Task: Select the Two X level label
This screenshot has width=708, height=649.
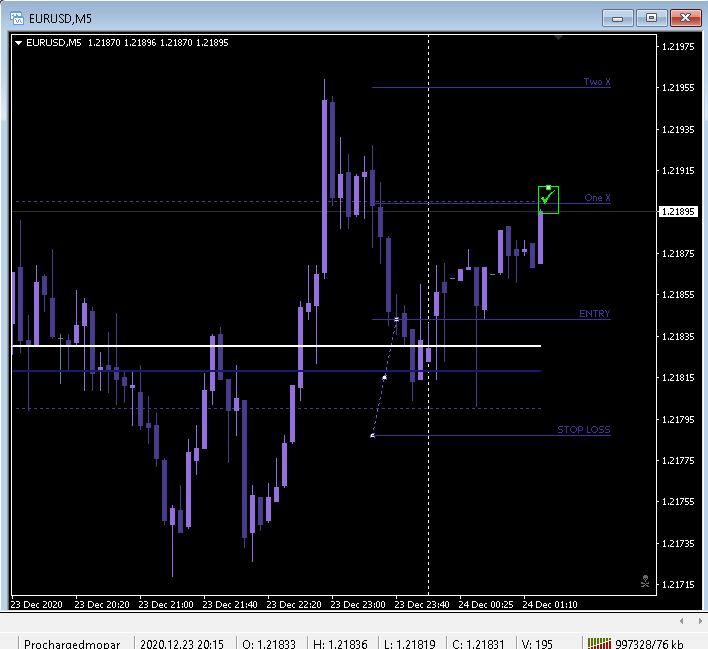Action: (597, 82)
